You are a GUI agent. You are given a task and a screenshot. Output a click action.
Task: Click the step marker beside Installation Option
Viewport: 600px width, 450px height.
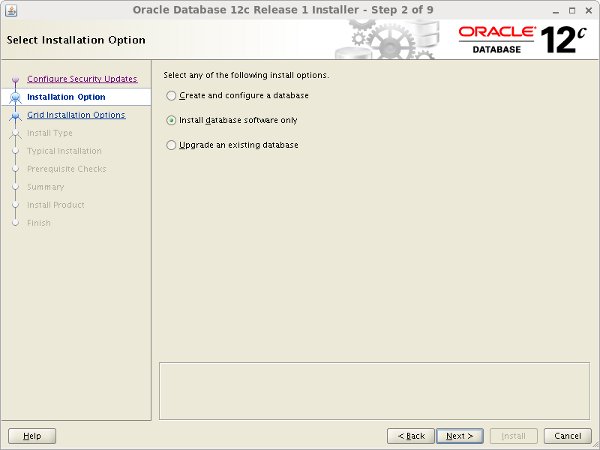[x=15, y=98]
